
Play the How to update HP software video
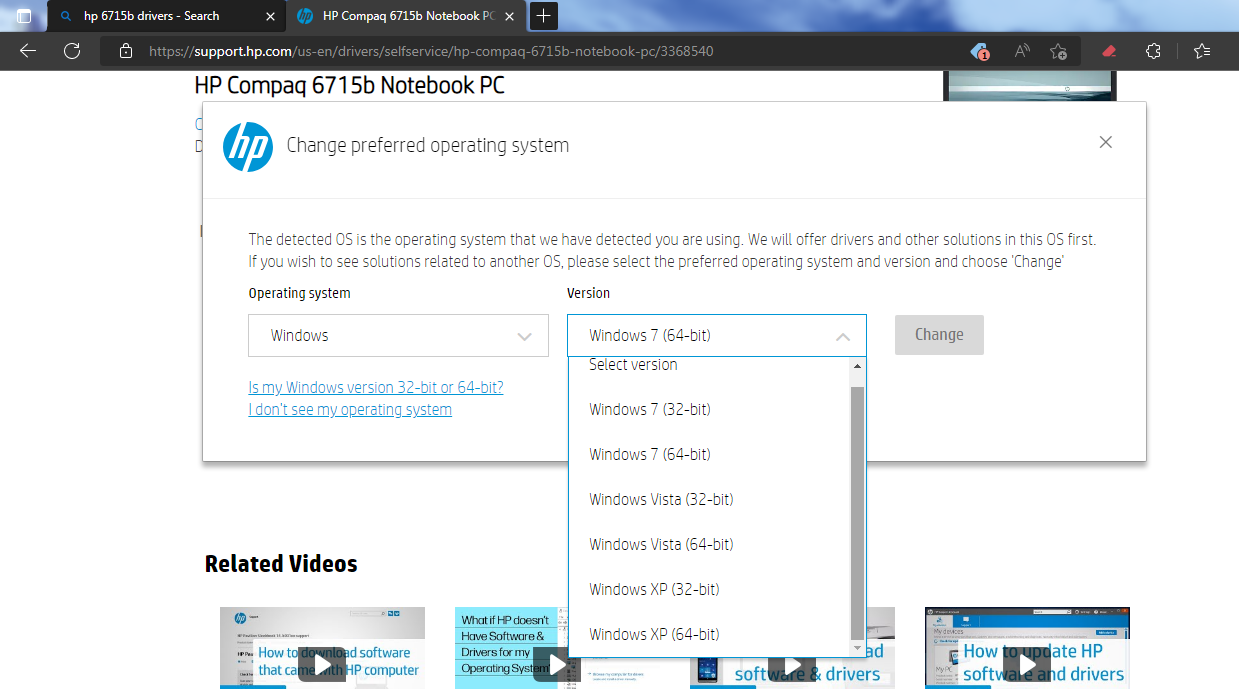coord(1027,664)
